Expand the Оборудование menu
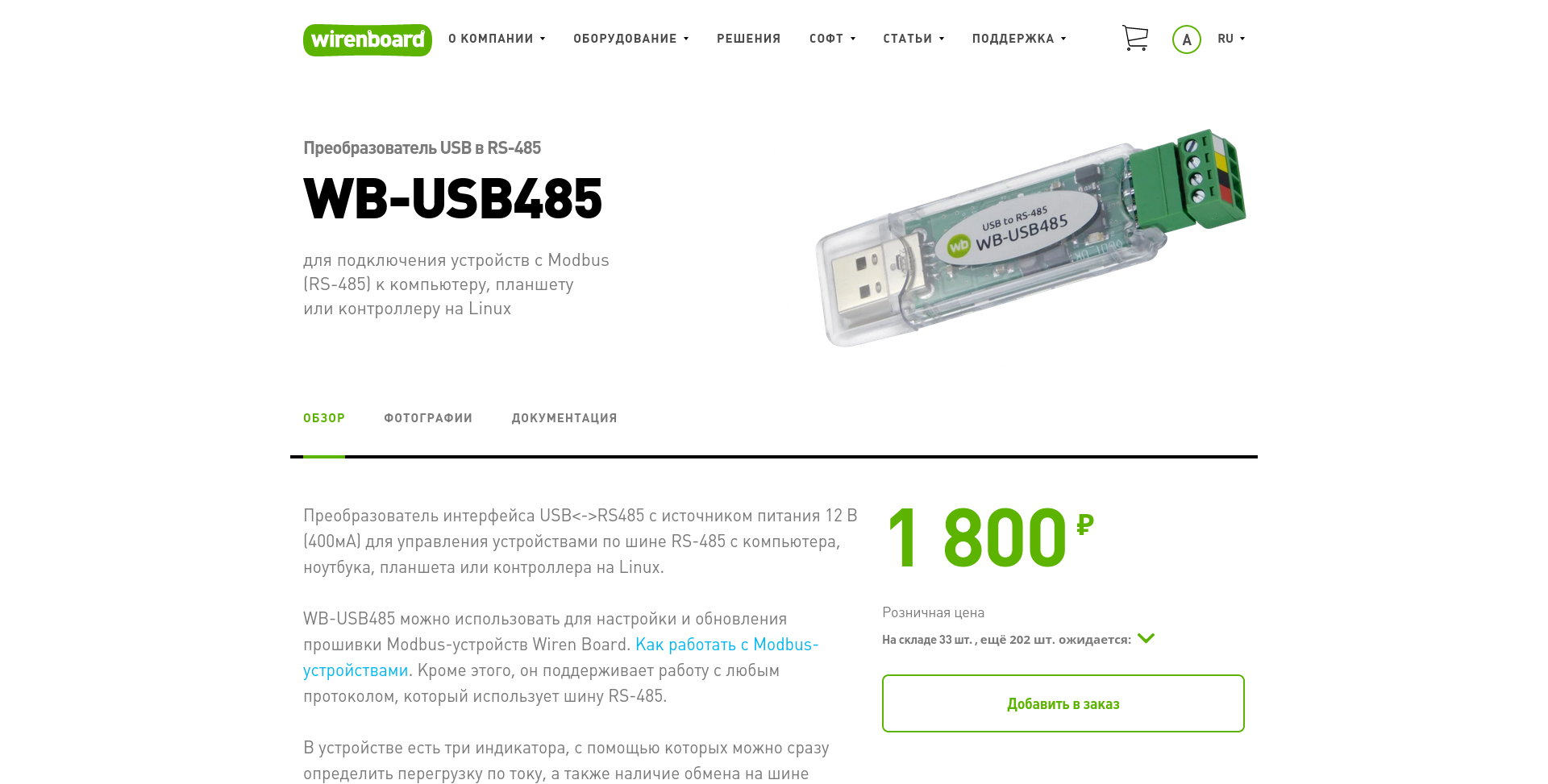 point(631,39)
